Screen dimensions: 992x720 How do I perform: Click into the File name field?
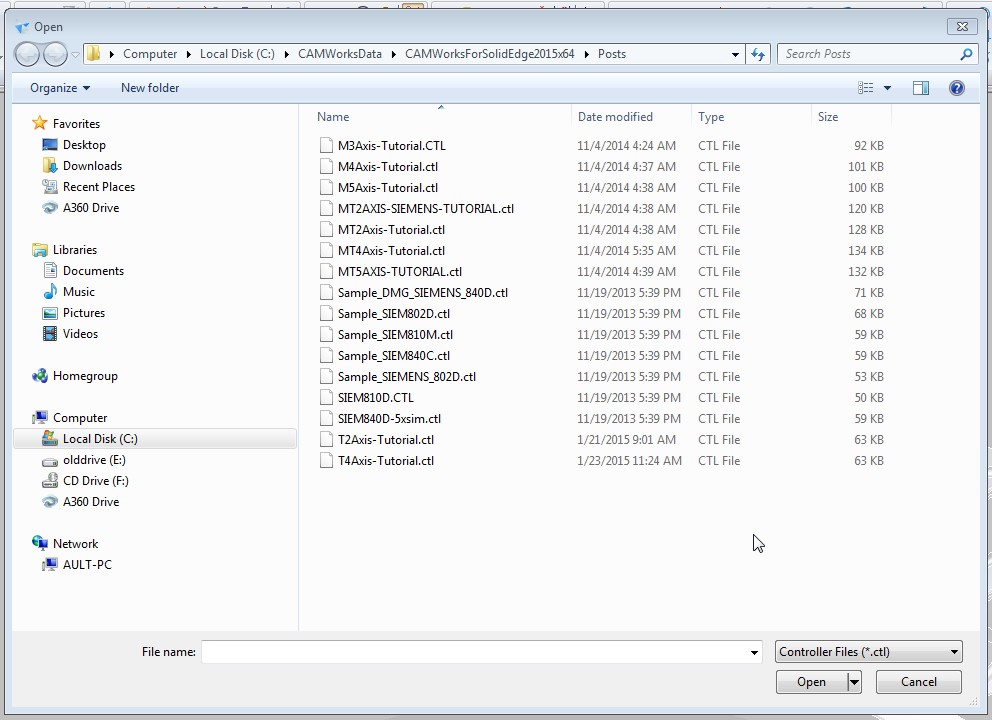(x=474, y=652)
